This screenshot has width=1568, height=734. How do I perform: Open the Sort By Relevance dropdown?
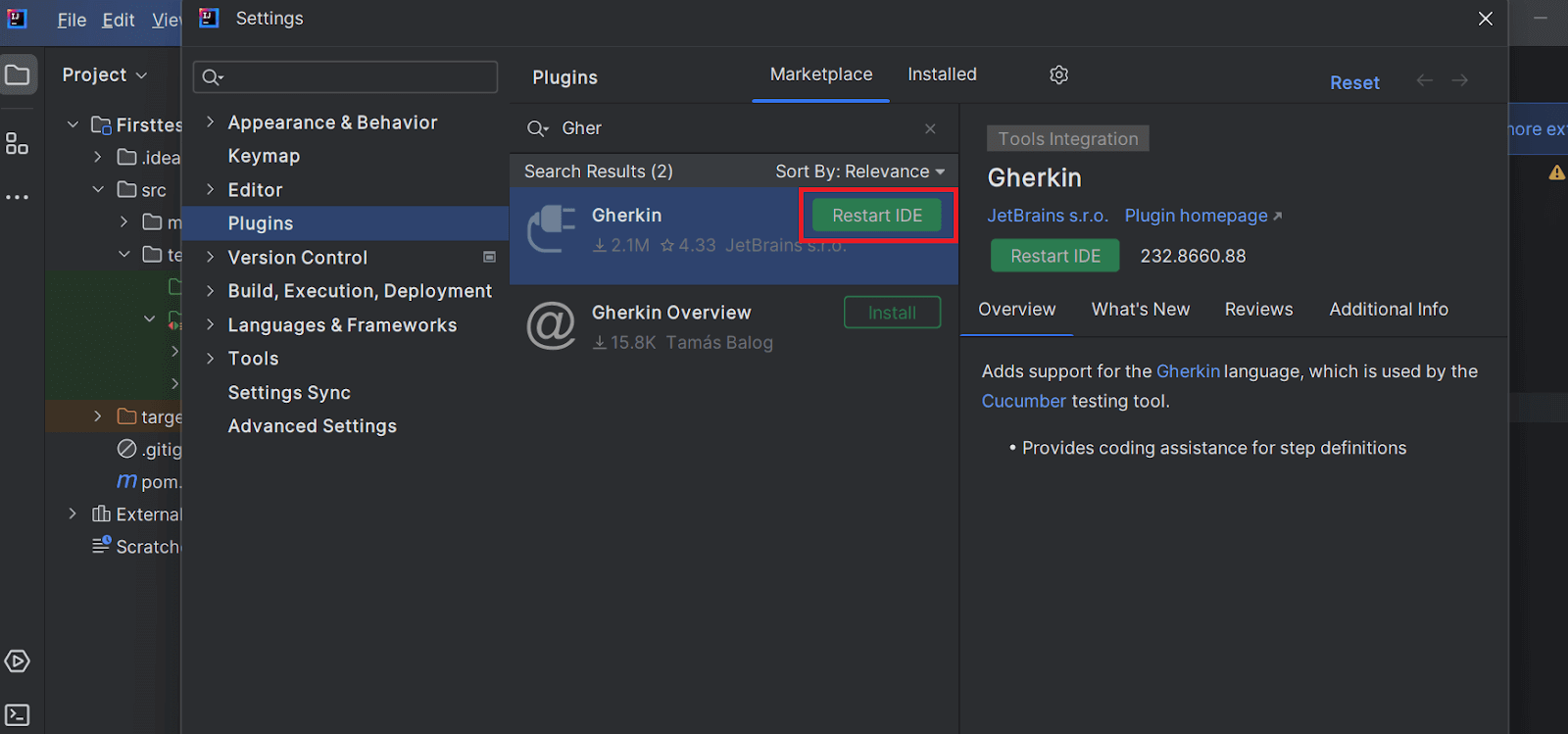[859, 171]
